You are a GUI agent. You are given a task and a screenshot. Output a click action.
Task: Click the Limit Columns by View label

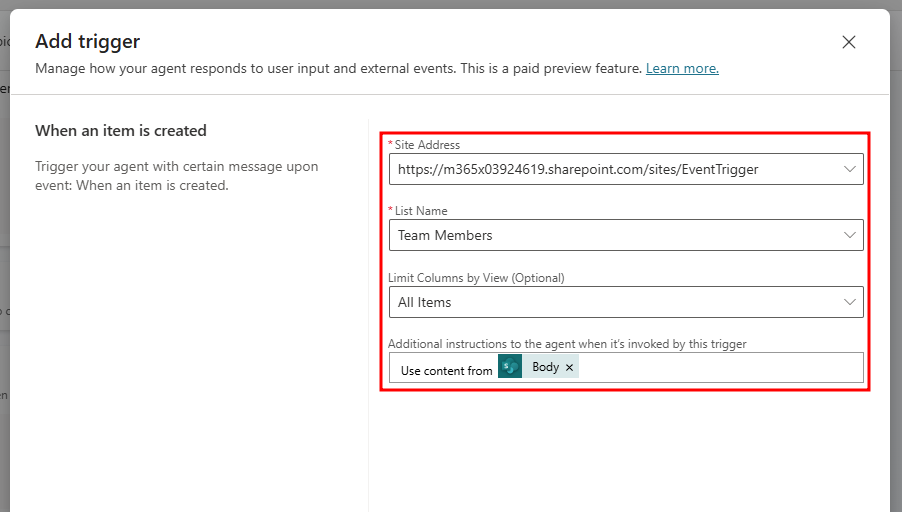[476, 278]
